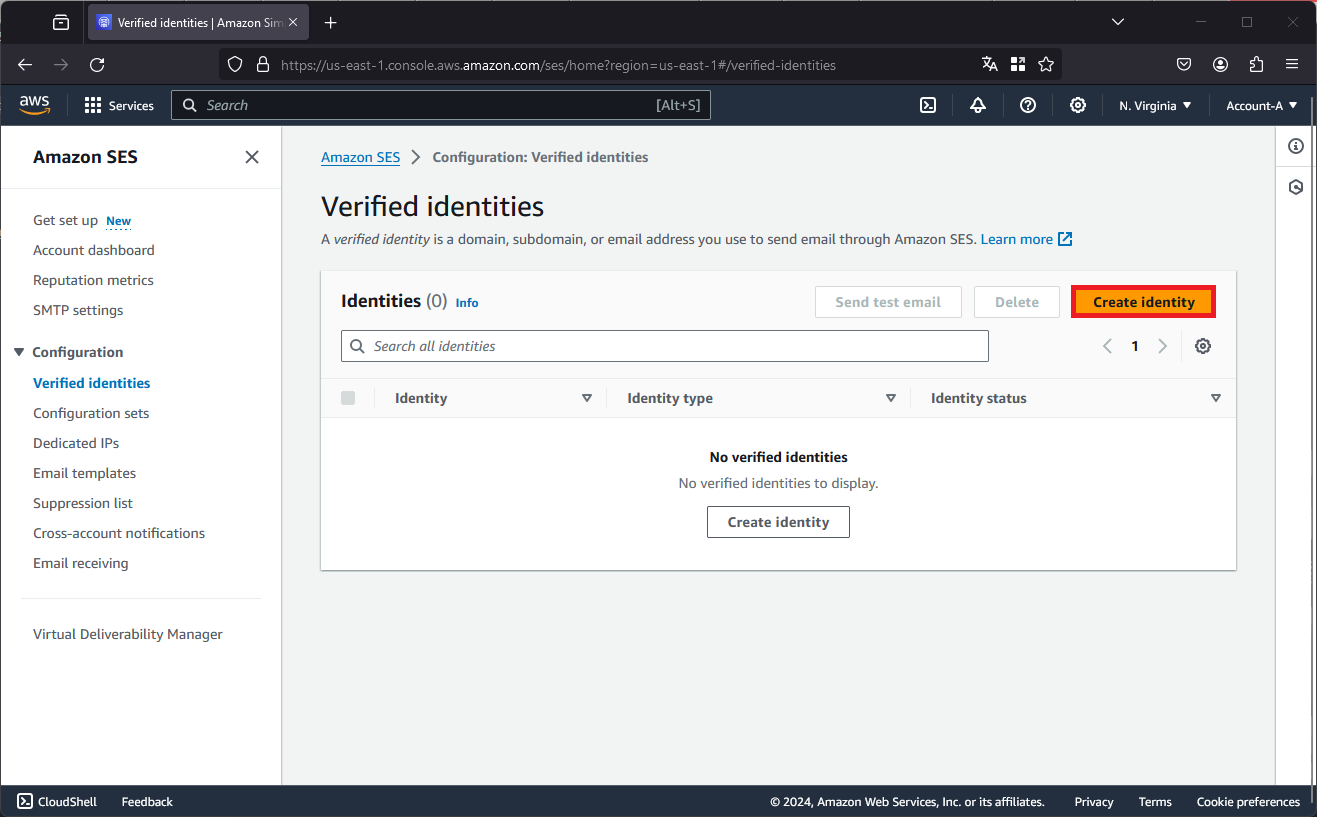Open the tracking protection shield icon

pyautogui.click(x=235, y=64)
